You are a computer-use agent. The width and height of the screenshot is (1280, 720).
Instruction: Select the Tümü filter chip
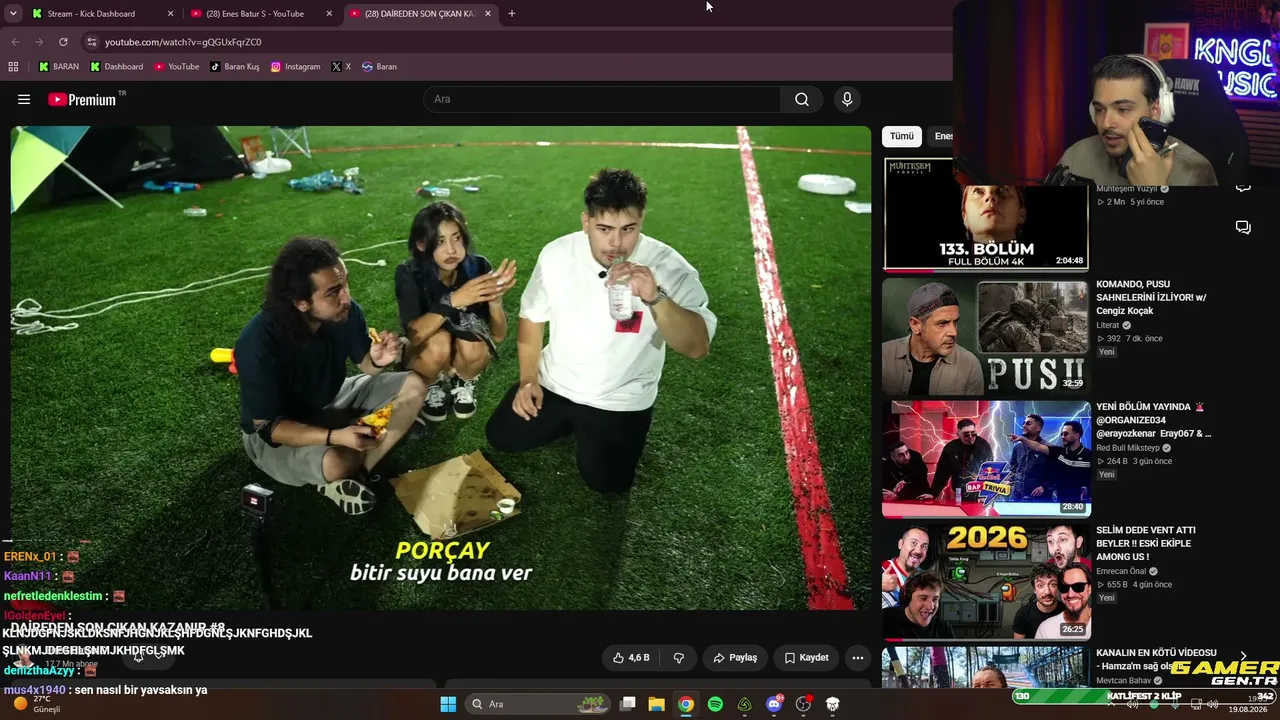[902, 136]
